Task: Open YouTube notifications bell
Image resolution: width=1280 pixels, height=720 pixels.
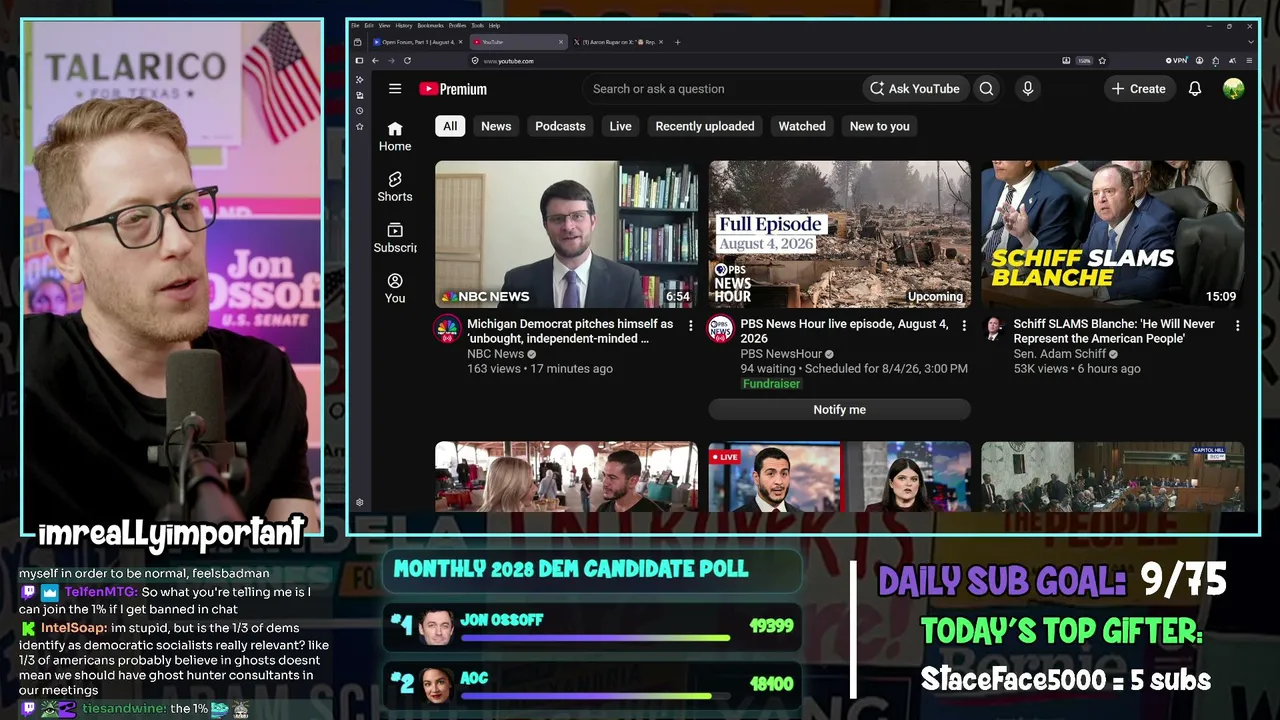Action: 1194,89
